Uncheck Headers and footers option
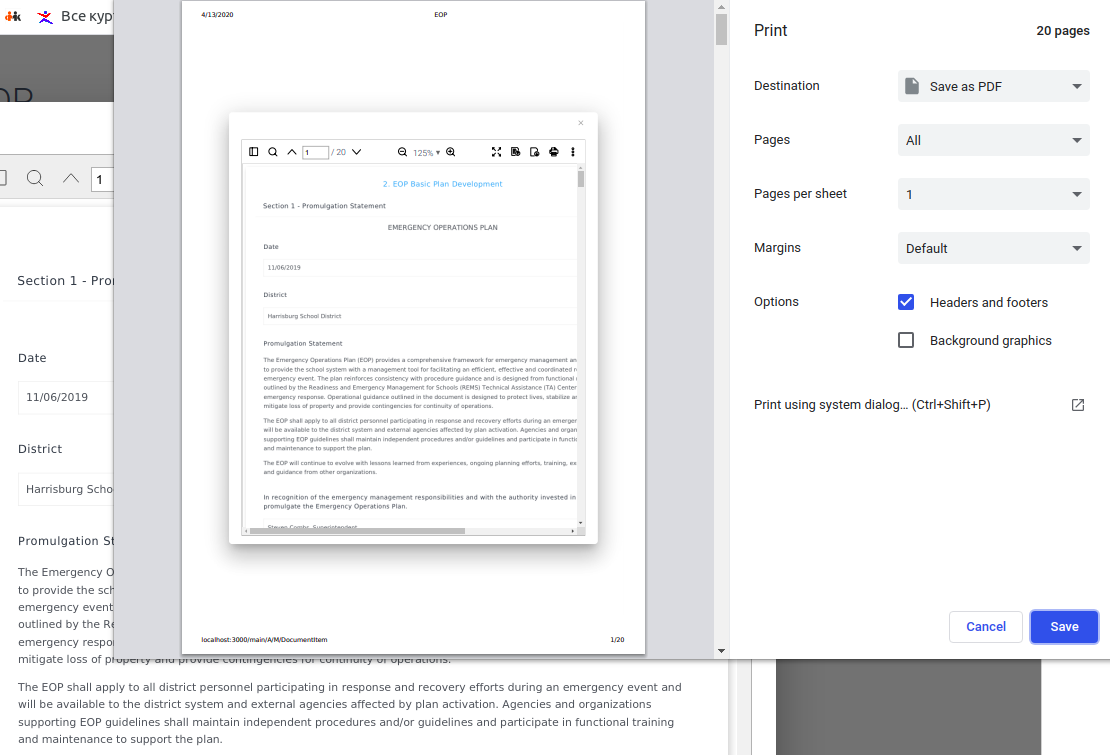1110x755 pixels. point(905,302)
